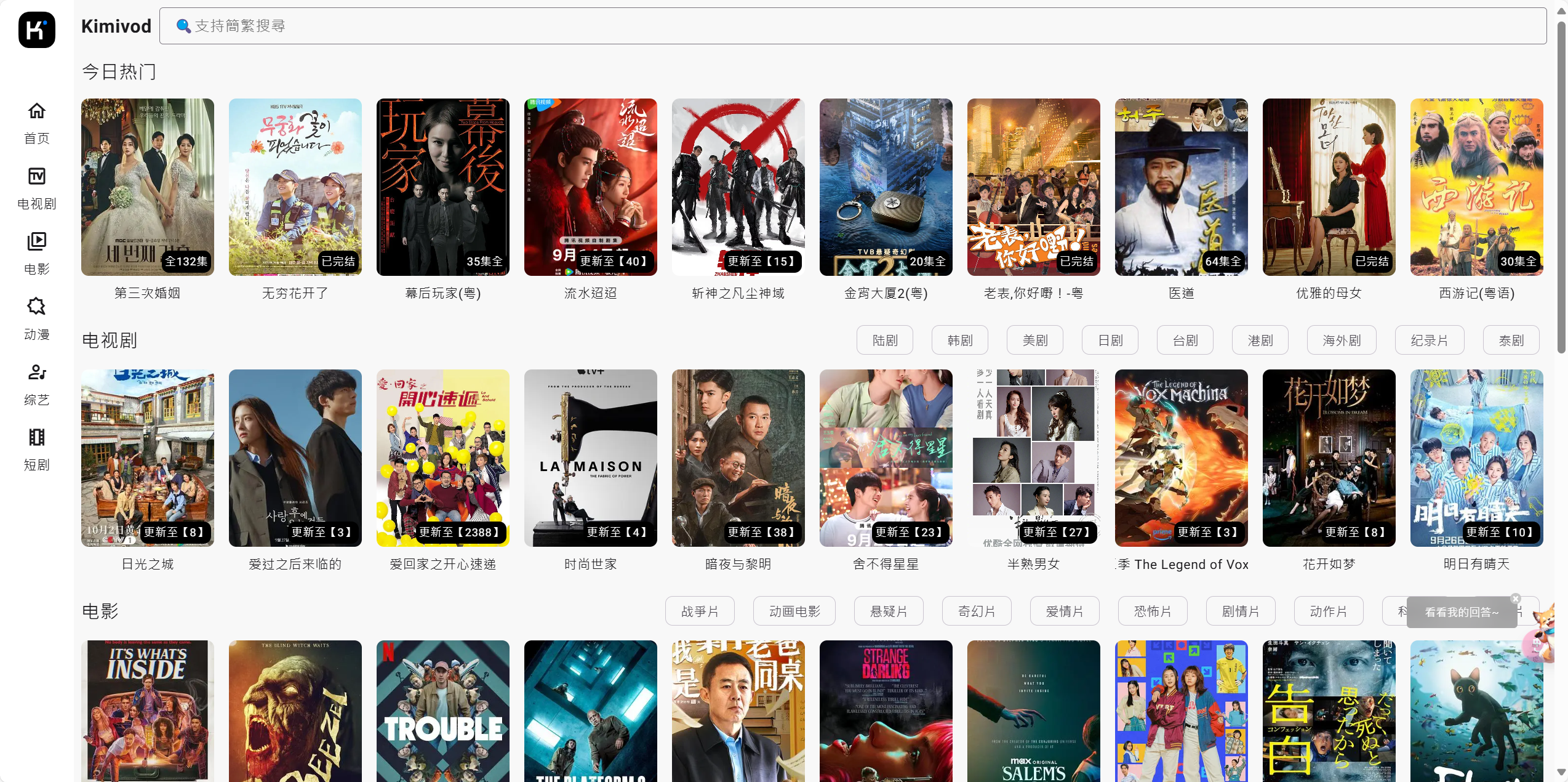This screenshot has height=782, width=1568.
Task: Choose the 悬疑片 movie genre
Action: click(x=888, y=611)
